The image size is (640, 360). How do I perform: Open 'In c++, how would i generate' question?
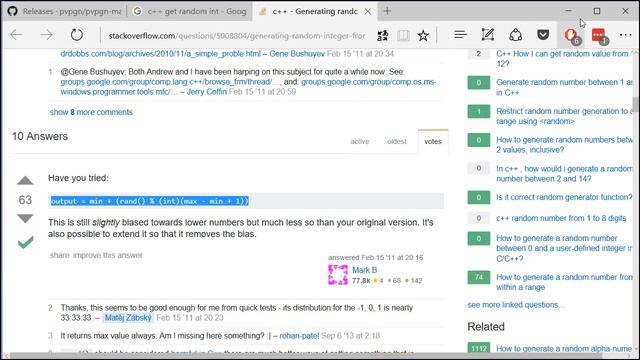[x=564, y=173]
